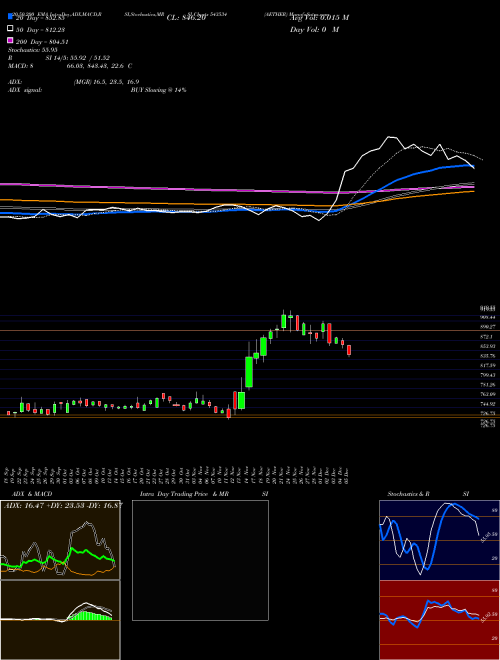Click the empty Intra Day Trading Price panel

200,560
